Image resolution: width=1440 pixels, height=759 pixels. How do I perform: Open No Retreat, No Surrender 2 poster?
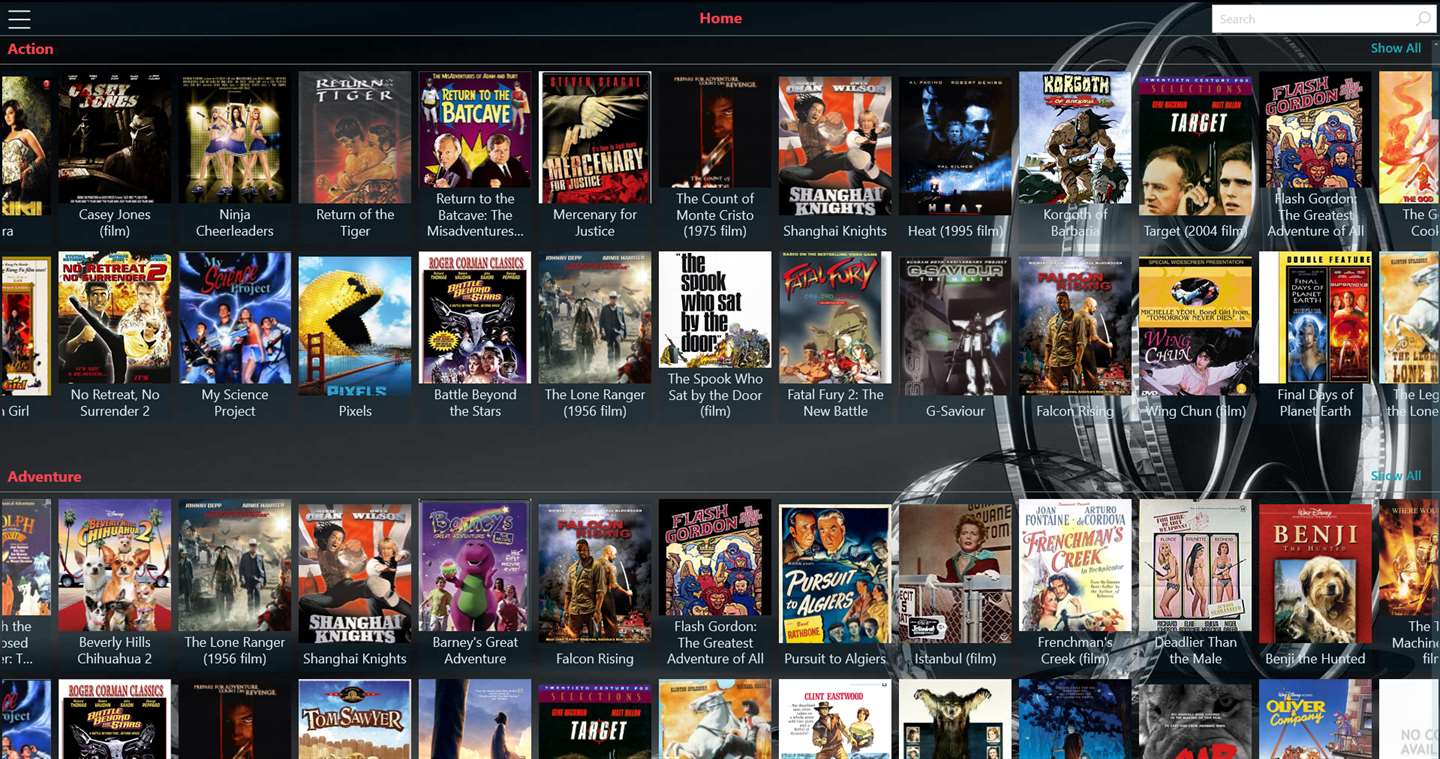click(x=115, y=318)
